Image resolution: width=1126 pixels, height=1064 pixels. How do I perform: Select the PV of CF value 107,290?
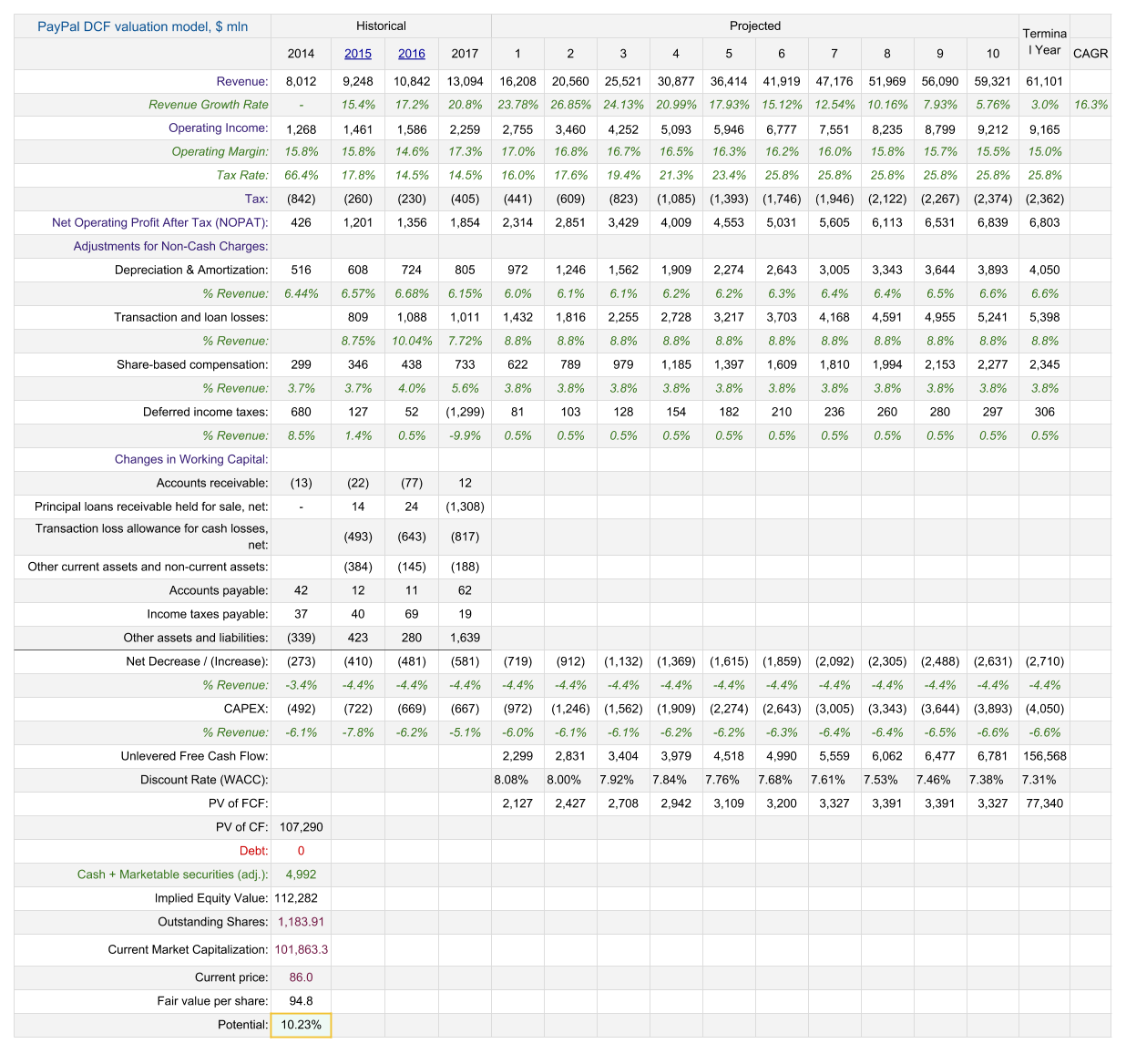(x=301, y=827)
